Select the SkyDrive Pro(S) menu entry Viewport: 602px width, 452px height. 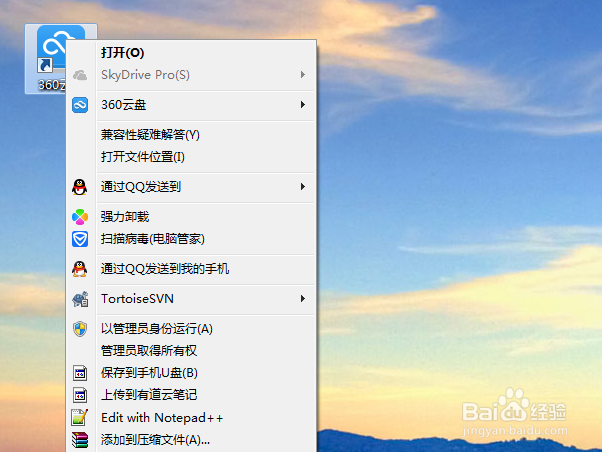tap(191, 75)
